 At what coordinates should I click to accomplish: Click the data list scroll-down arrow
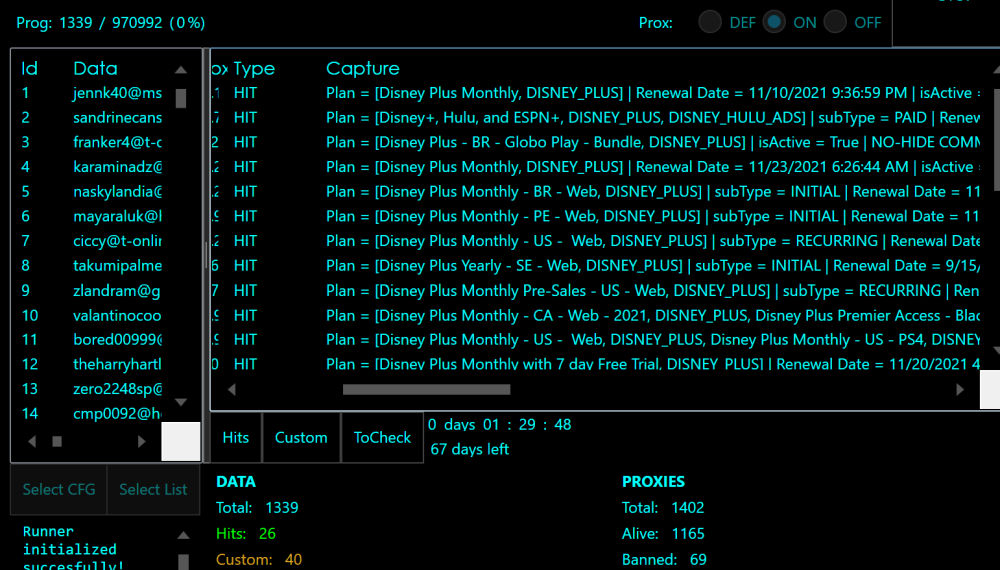pos(181,402)
